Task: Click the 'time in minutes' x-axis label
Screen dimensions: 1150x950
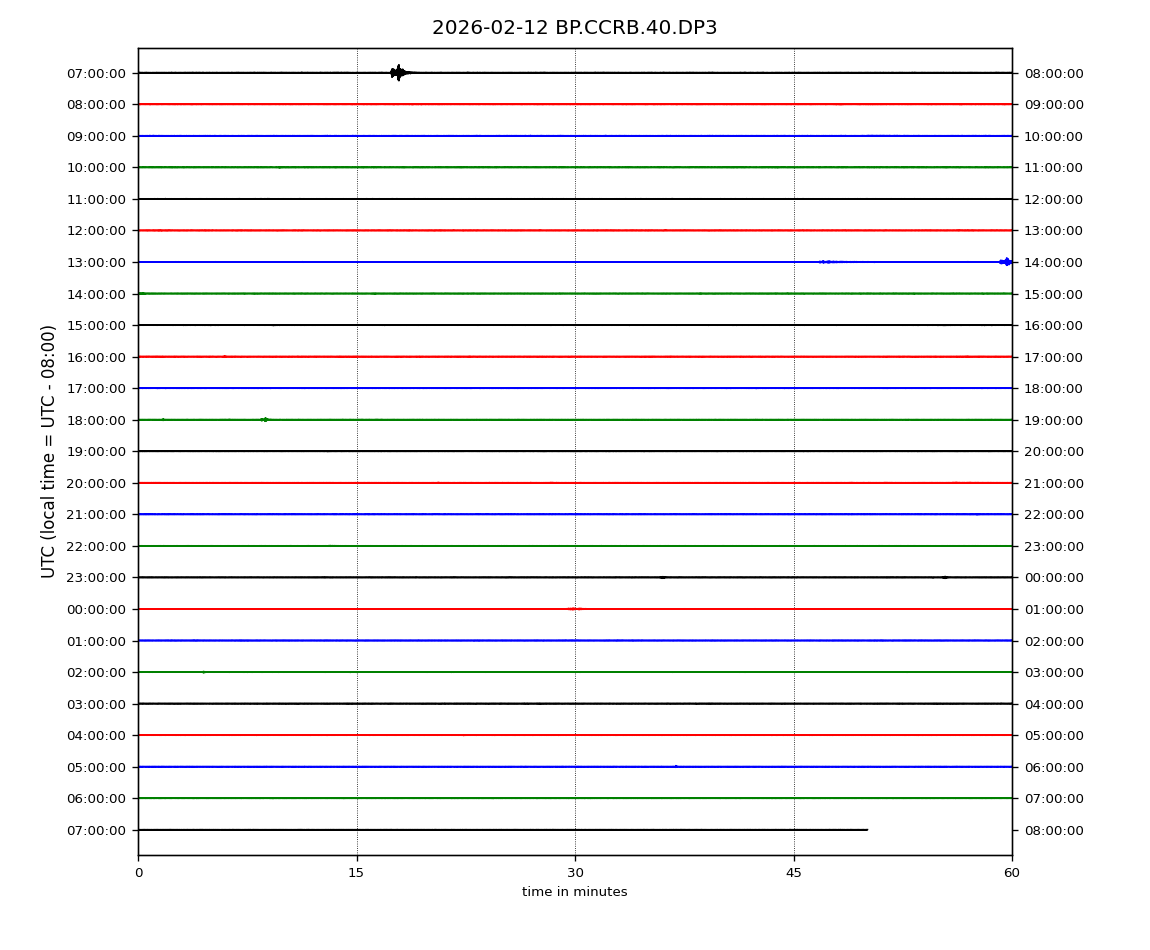Action: click(x=574, y=892)
